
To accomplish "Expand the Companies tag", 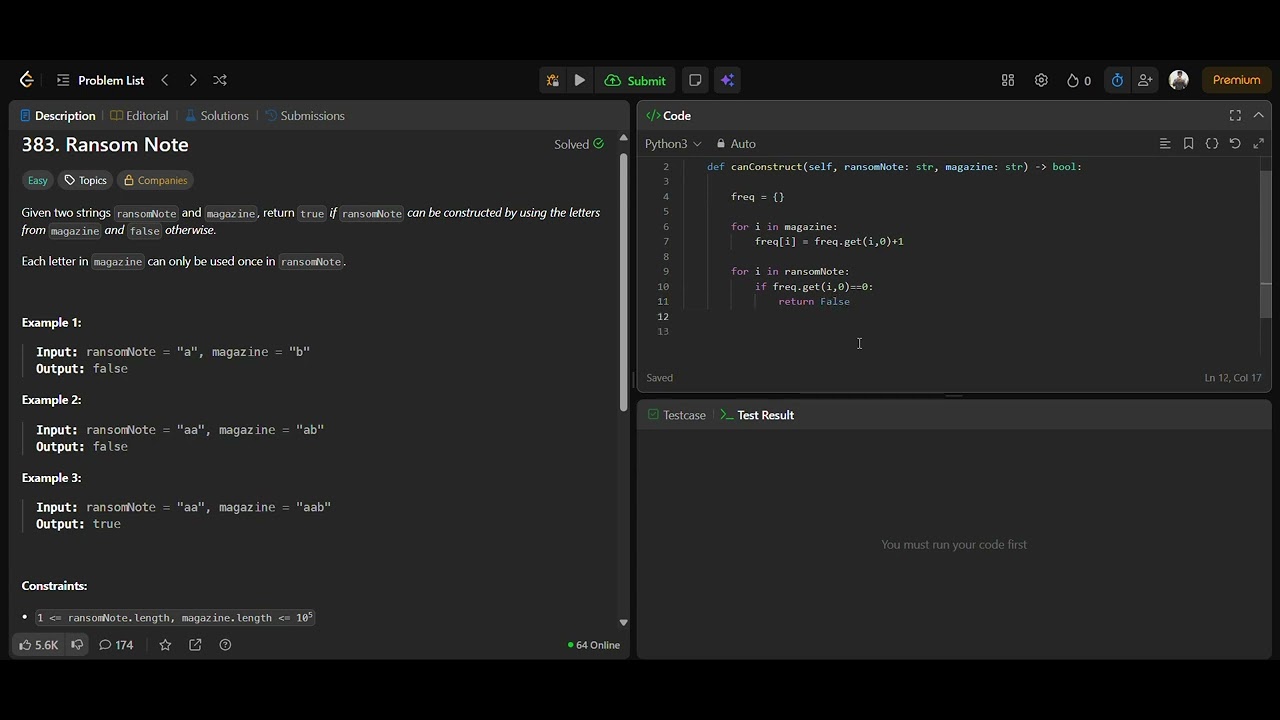I will coord(155,180).
